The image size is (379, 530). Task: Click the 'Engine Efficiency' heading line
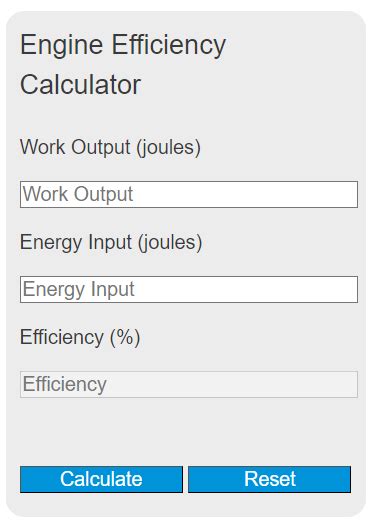coord(123,45)
